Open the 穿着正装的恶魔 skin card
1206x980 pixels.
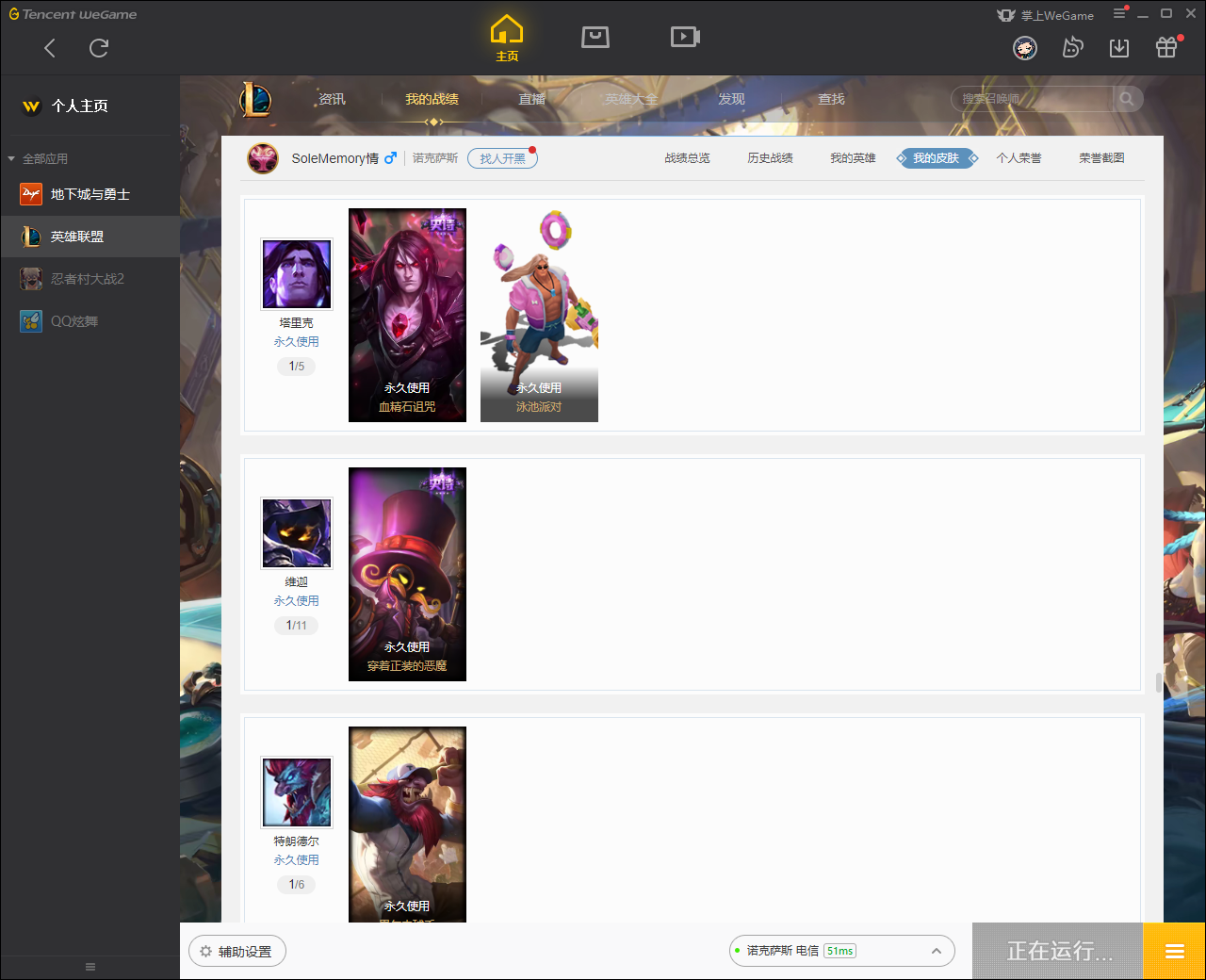(407, 574)
